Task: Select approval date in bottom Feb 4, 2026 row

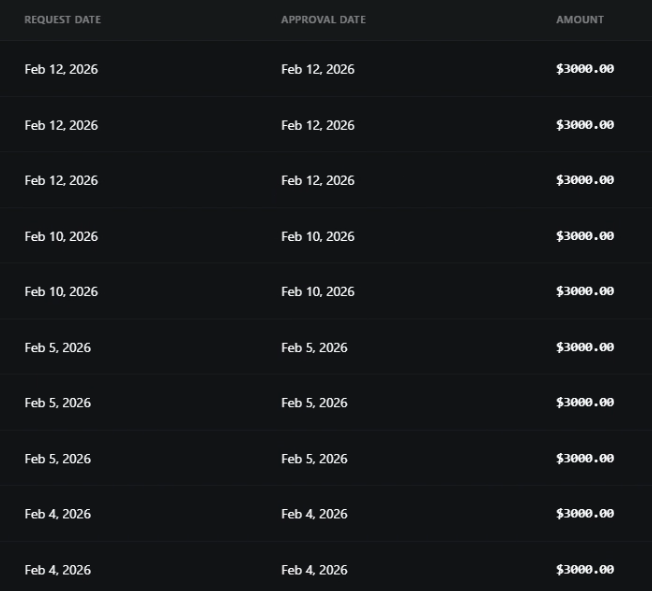Action: 314,570
